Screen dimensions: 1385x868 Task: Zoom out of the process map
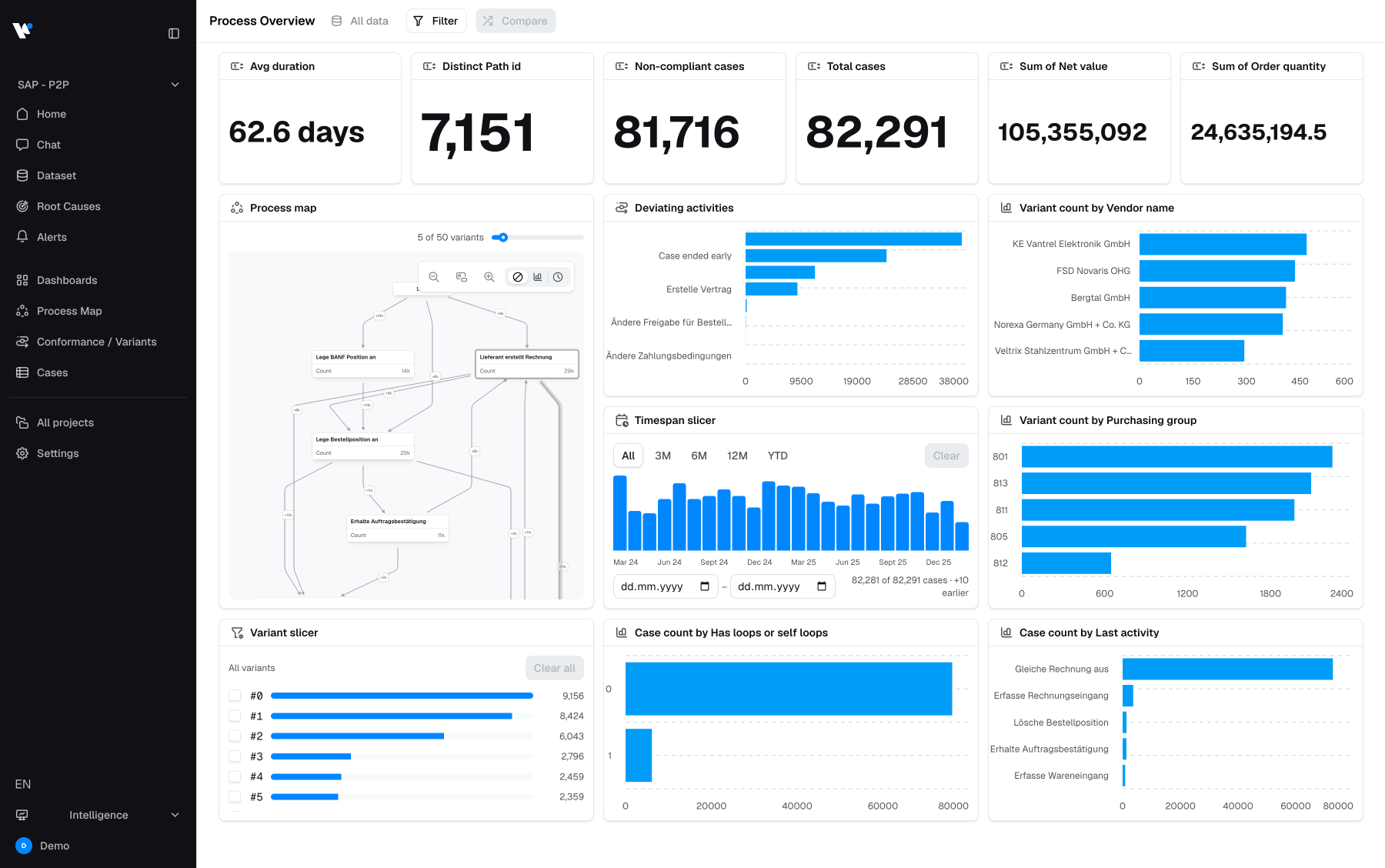click(x=434, y=277)
